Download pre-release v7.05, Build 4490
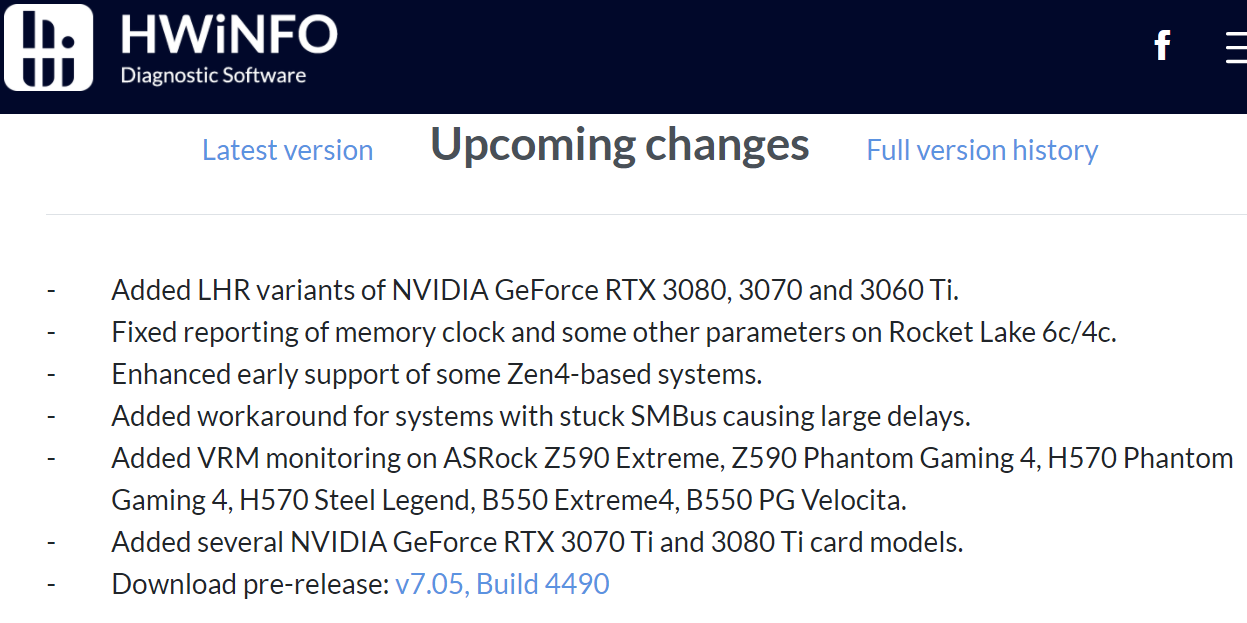 [502, 584]
